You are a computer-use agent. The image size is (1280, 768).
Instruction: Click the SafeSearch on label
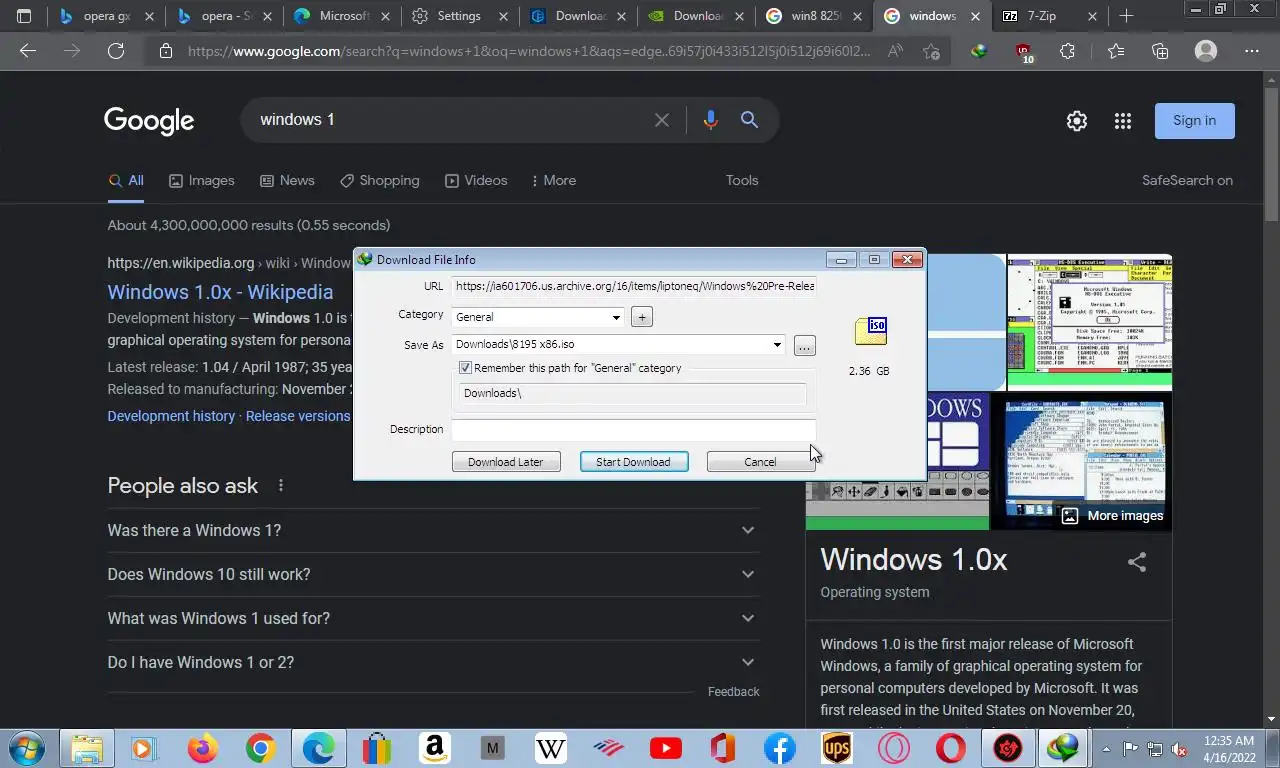[1187, 180]
